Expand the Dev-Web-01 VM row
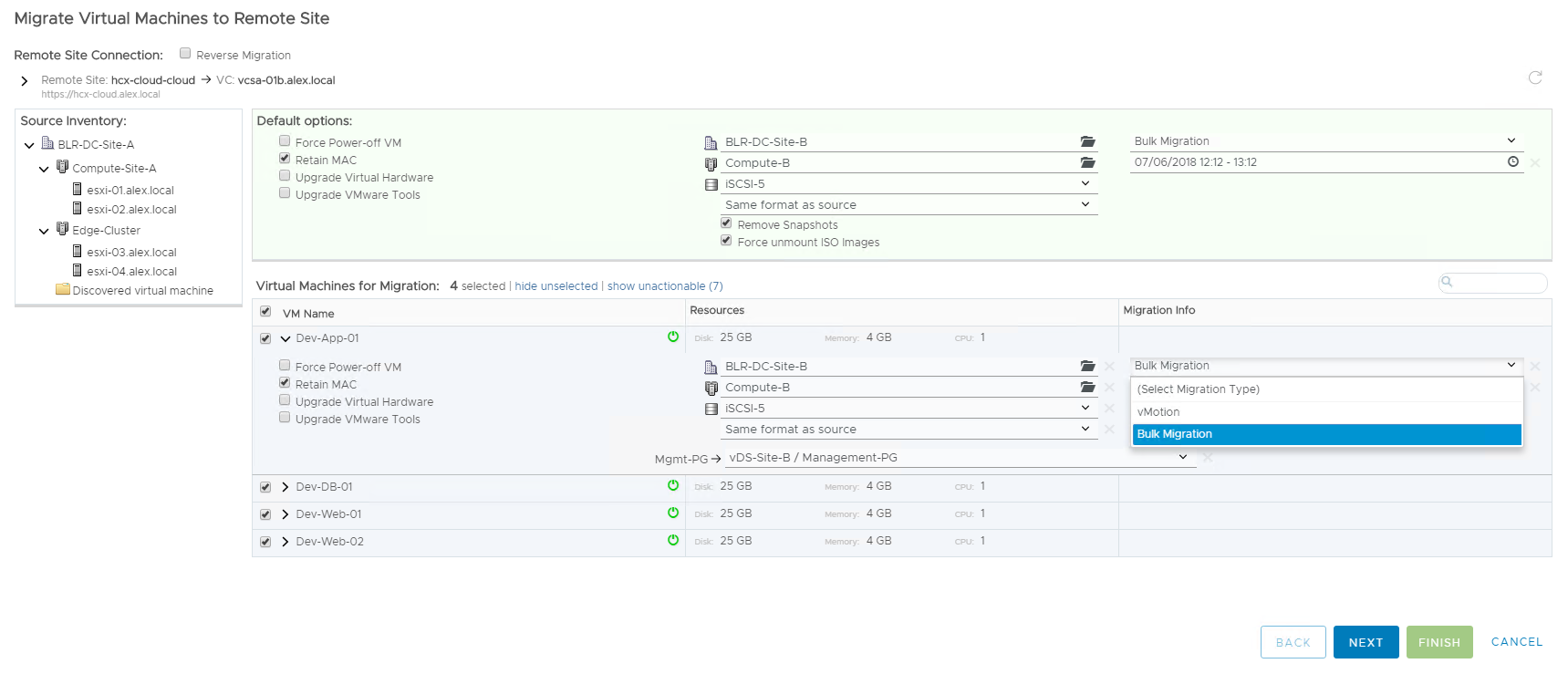 pyautogui.click(x=286, y=514)
